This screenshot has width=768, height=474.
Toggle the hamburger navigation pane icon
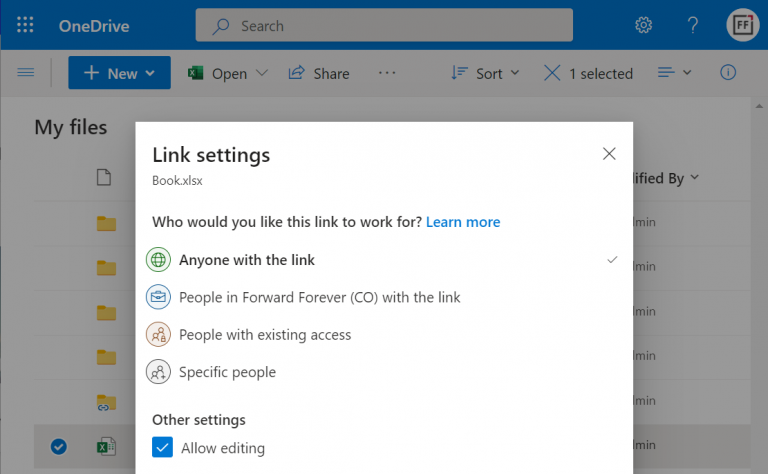coord(26,73)
